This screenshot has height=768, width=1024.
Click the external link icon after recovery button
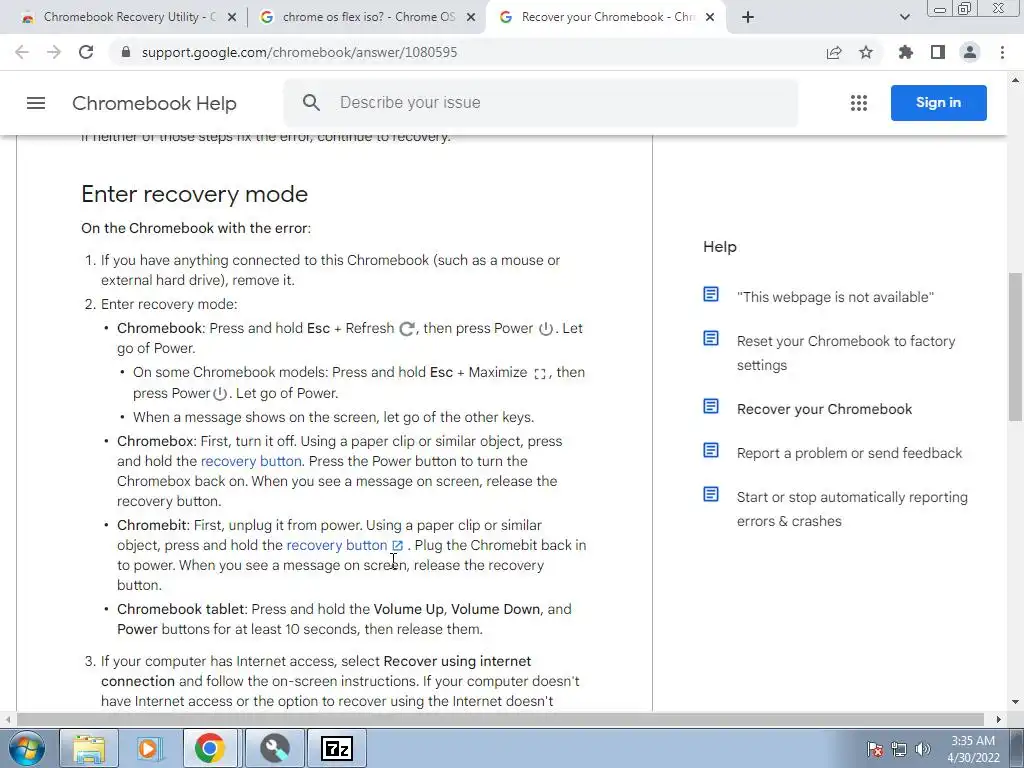397,545
